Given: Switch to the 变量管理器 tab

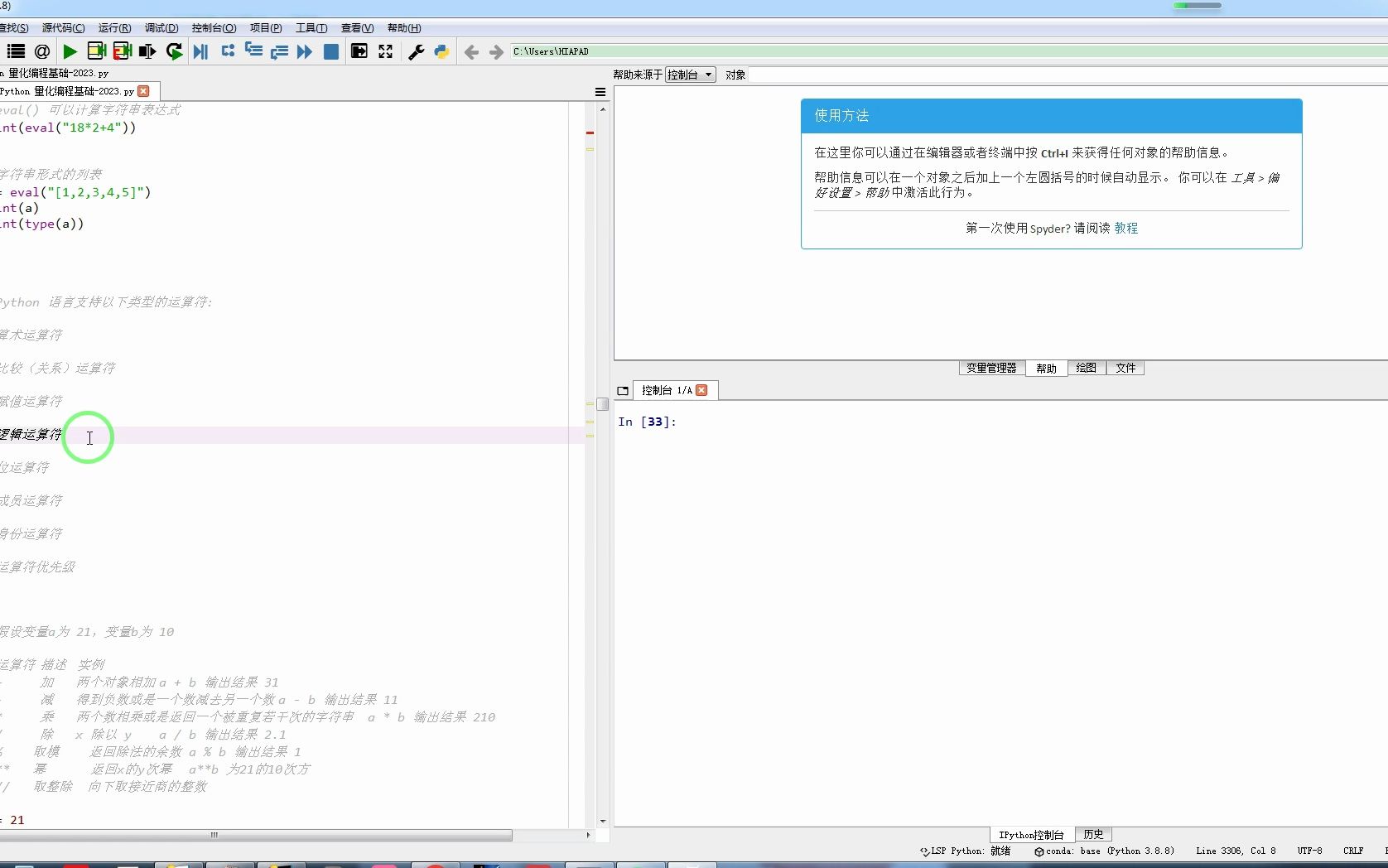Looking at the screenshot, I should [991, 368].
